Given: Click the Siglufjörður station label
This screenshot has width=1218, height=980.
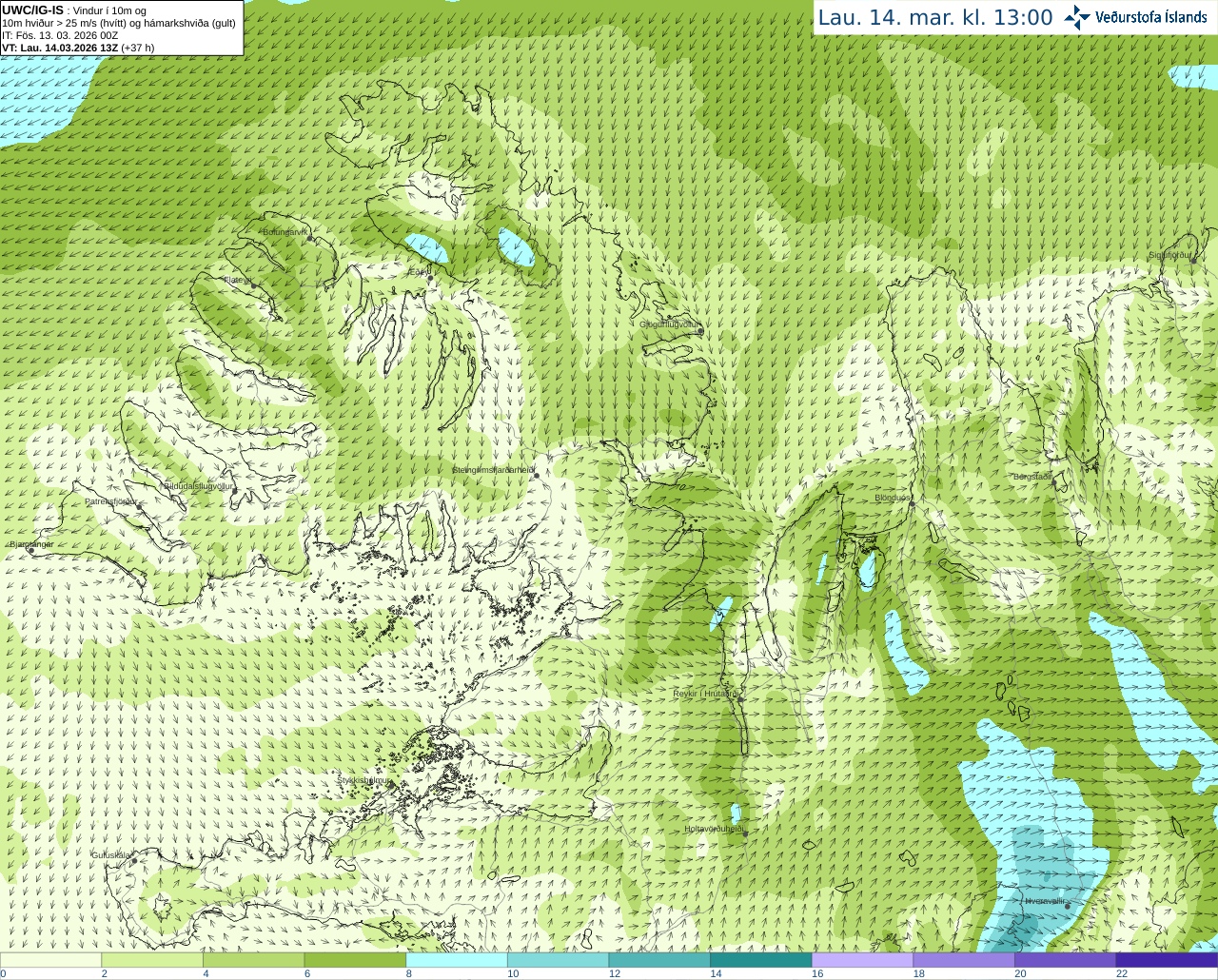Looking at the screenshot, I should click(x=1170, y=255).
